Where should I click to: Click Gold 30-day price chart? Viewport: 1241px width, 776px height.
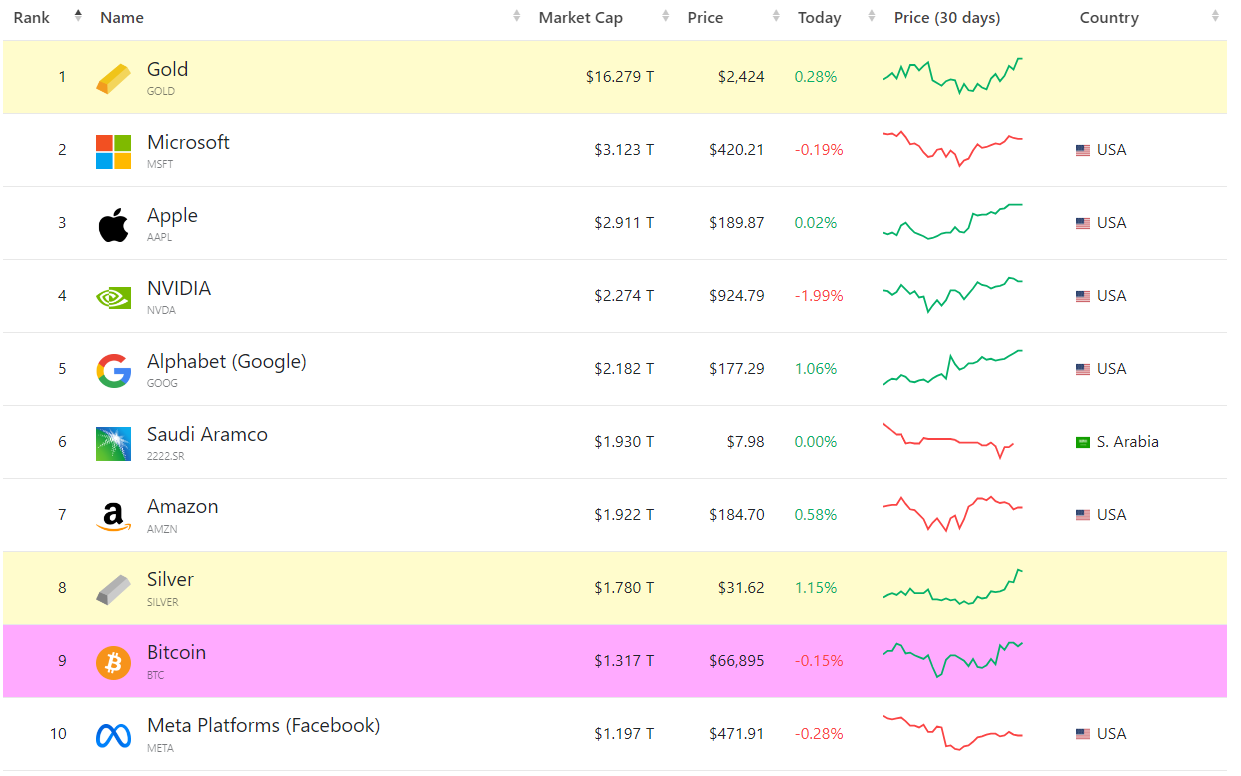pyautogui.click(x=952, y=76)
